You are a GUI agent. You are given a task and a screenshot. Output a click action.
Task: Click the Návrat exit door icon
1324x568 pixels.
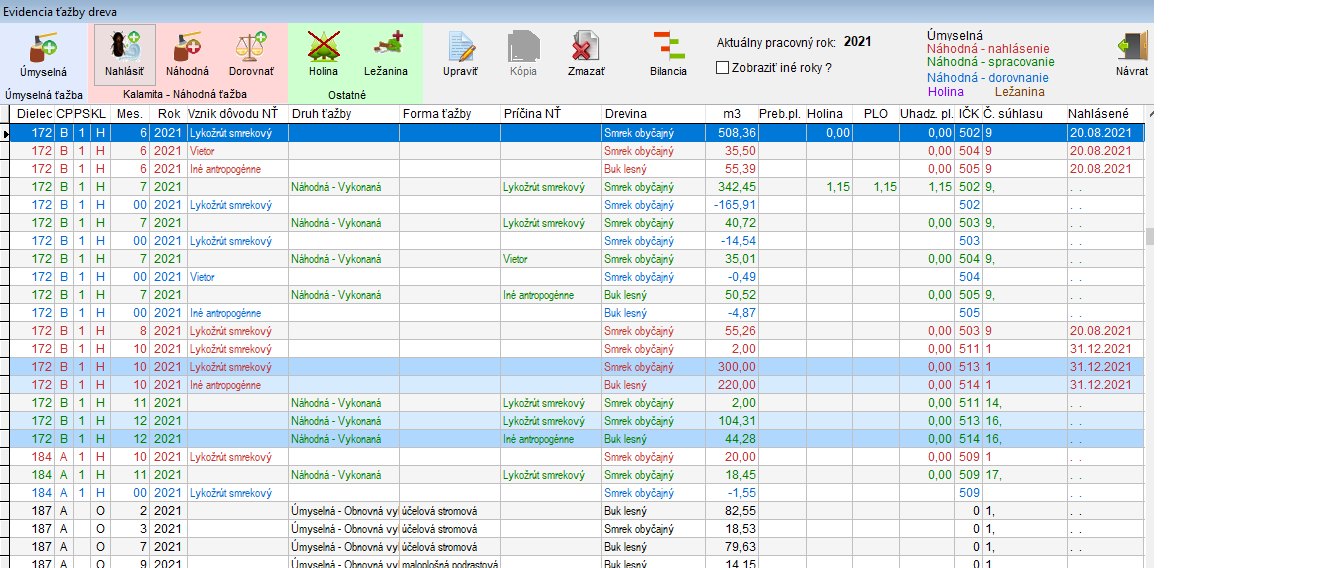point(1133,48)
